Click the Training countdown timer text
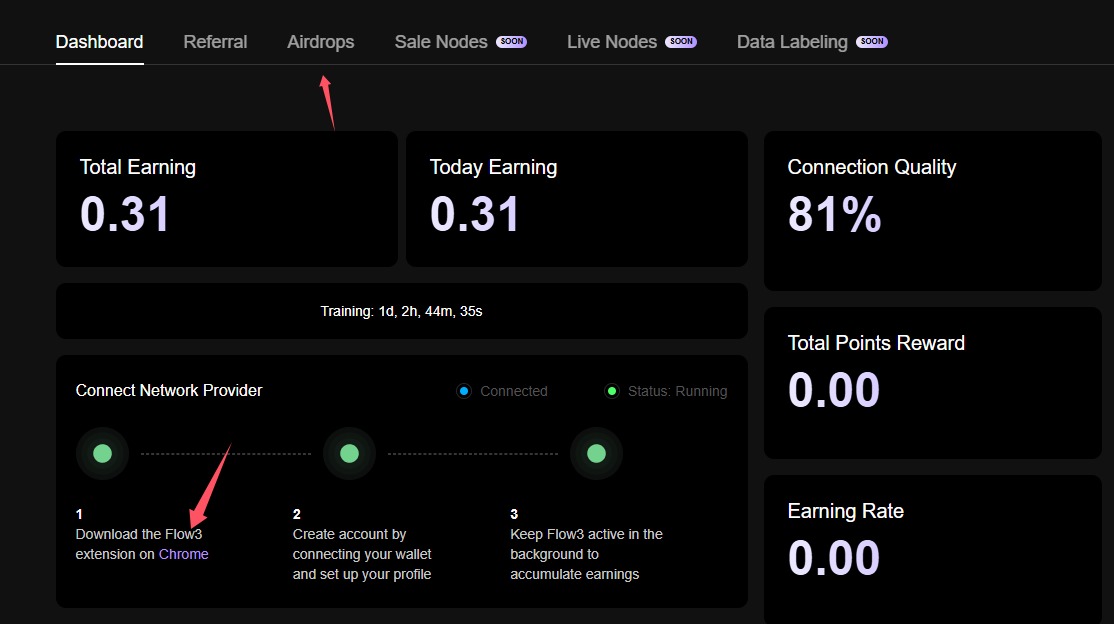1114x624 pixels. tap(401, 311)
